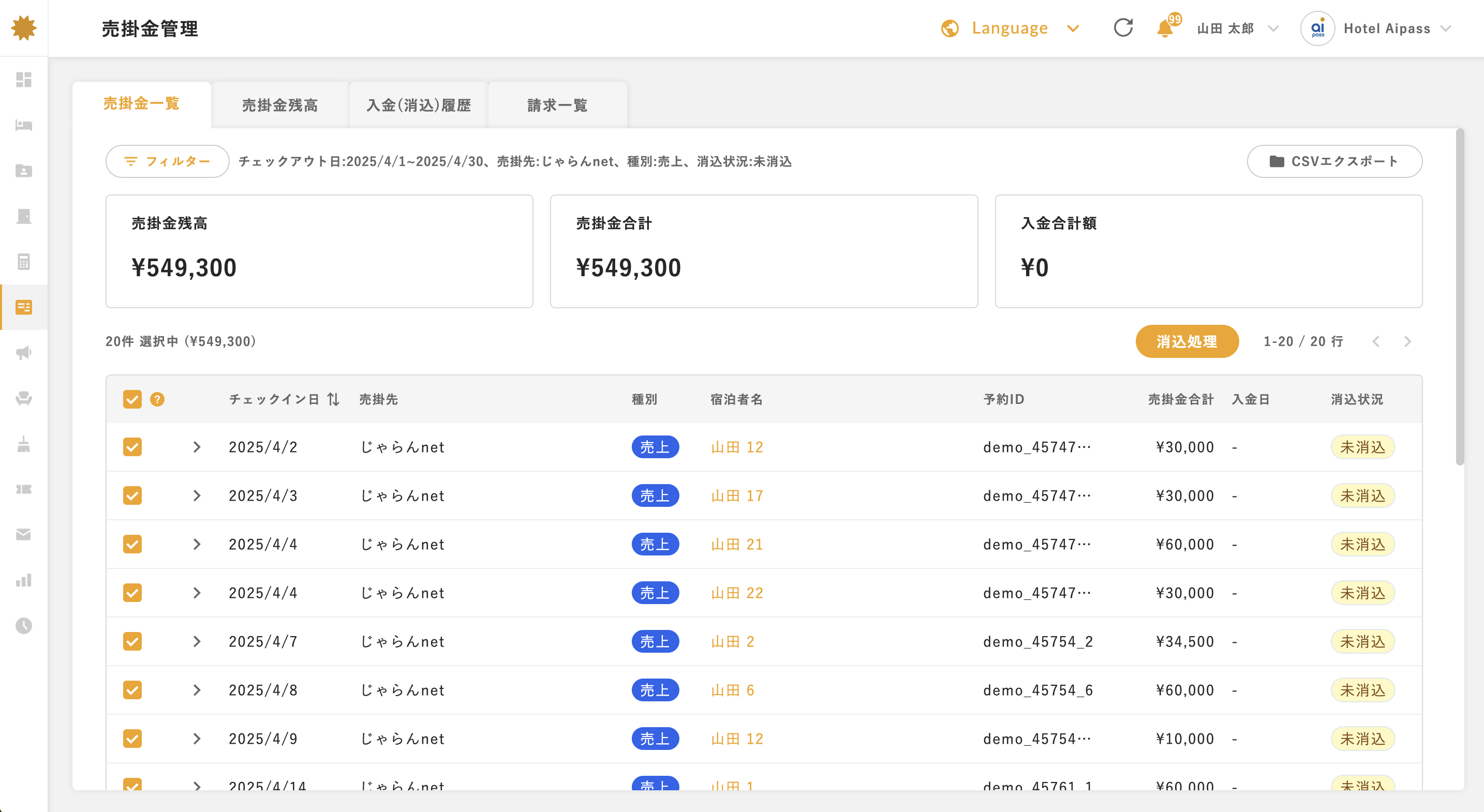Expand the 山田 21 row chevron
This screenshot has width=1484, height=812.
(197, 544)
